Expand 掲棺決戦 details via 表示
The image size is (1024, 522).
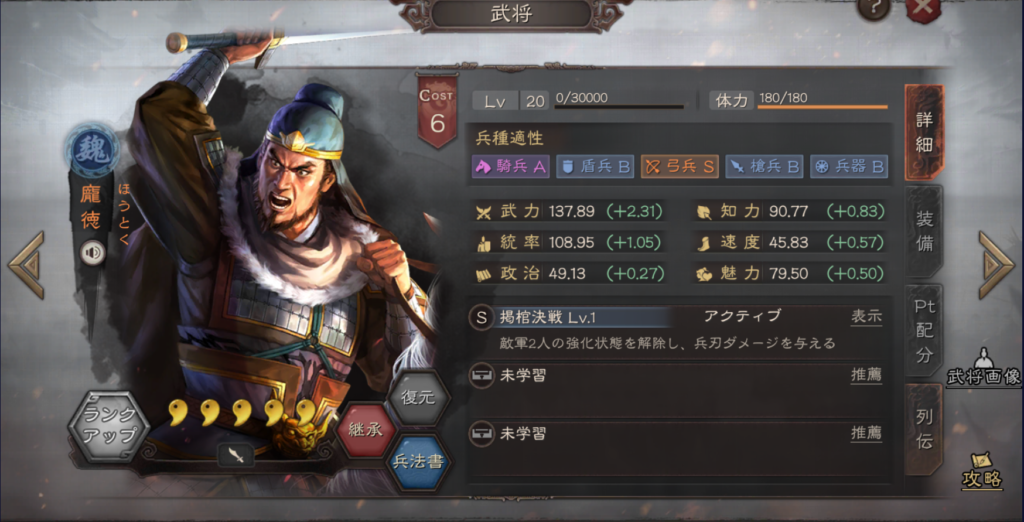(866, 318)
